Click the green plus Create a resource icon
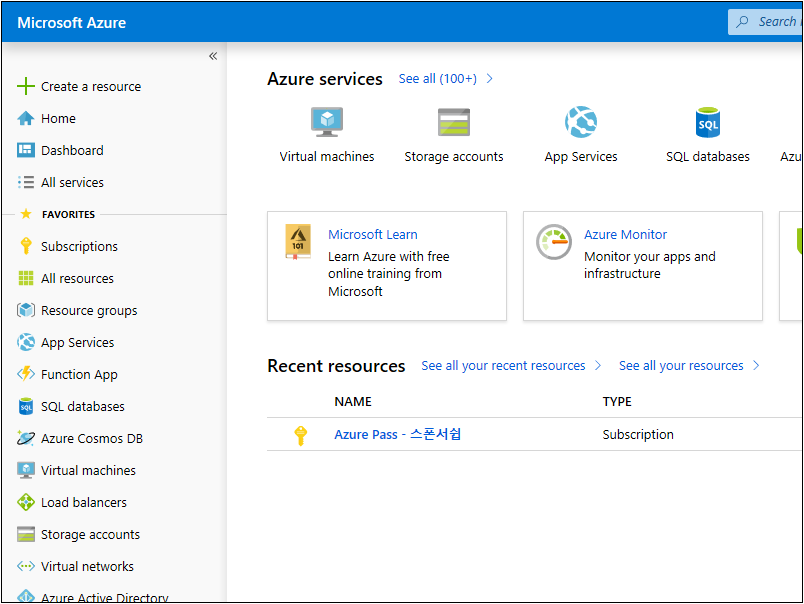 point(26,86)
